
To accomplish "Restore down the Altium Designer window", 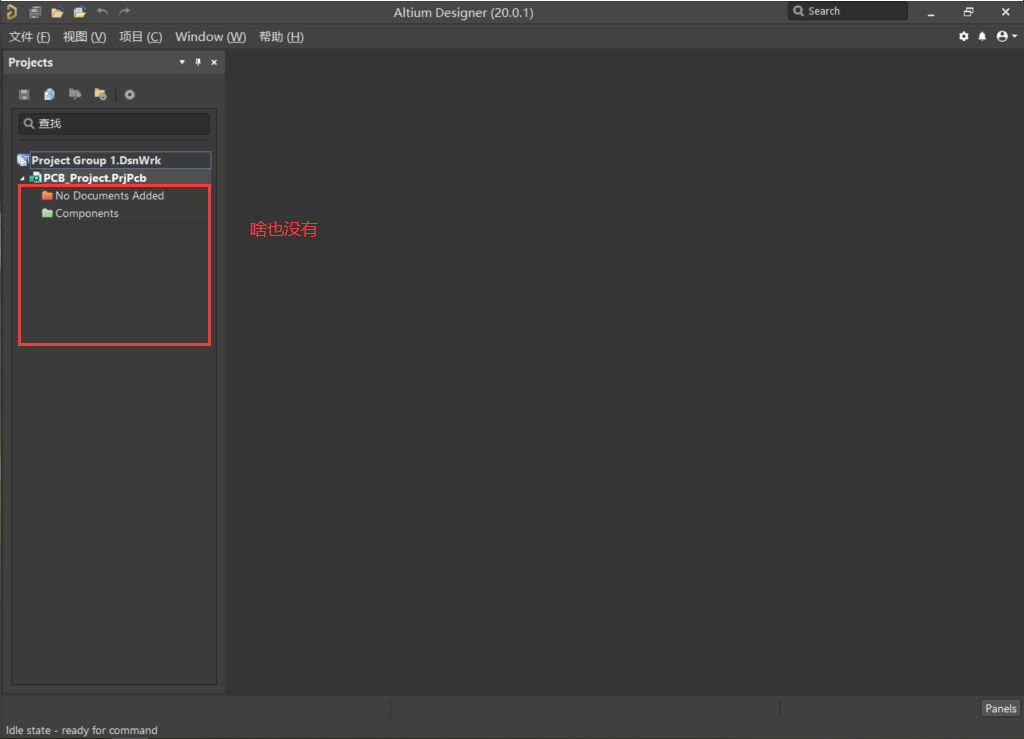I will (x=968, y=12).
